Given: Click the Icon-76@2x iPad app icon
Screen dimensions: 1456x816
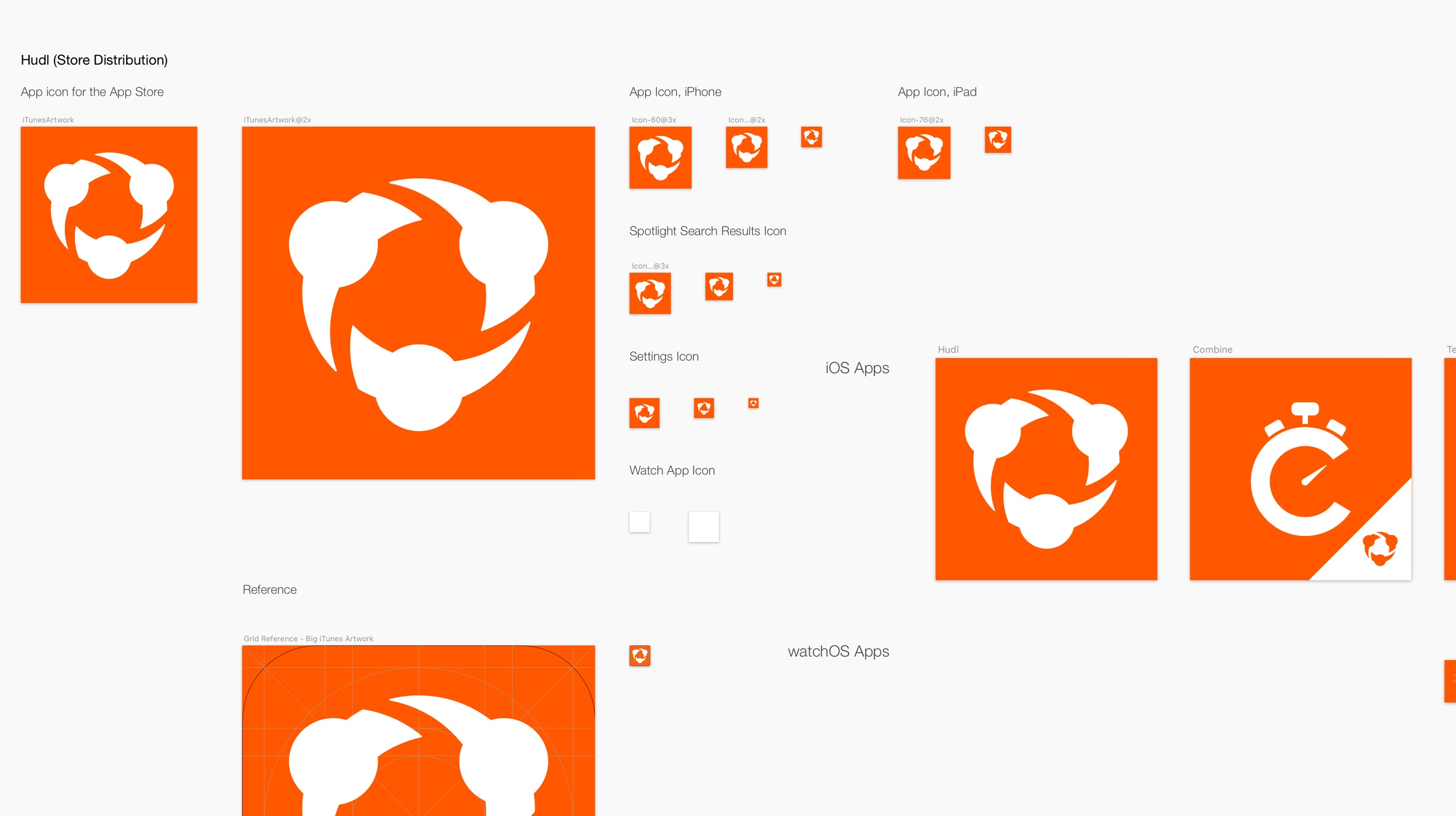Looking at the screenshot, I should click(x=924, y=153).
